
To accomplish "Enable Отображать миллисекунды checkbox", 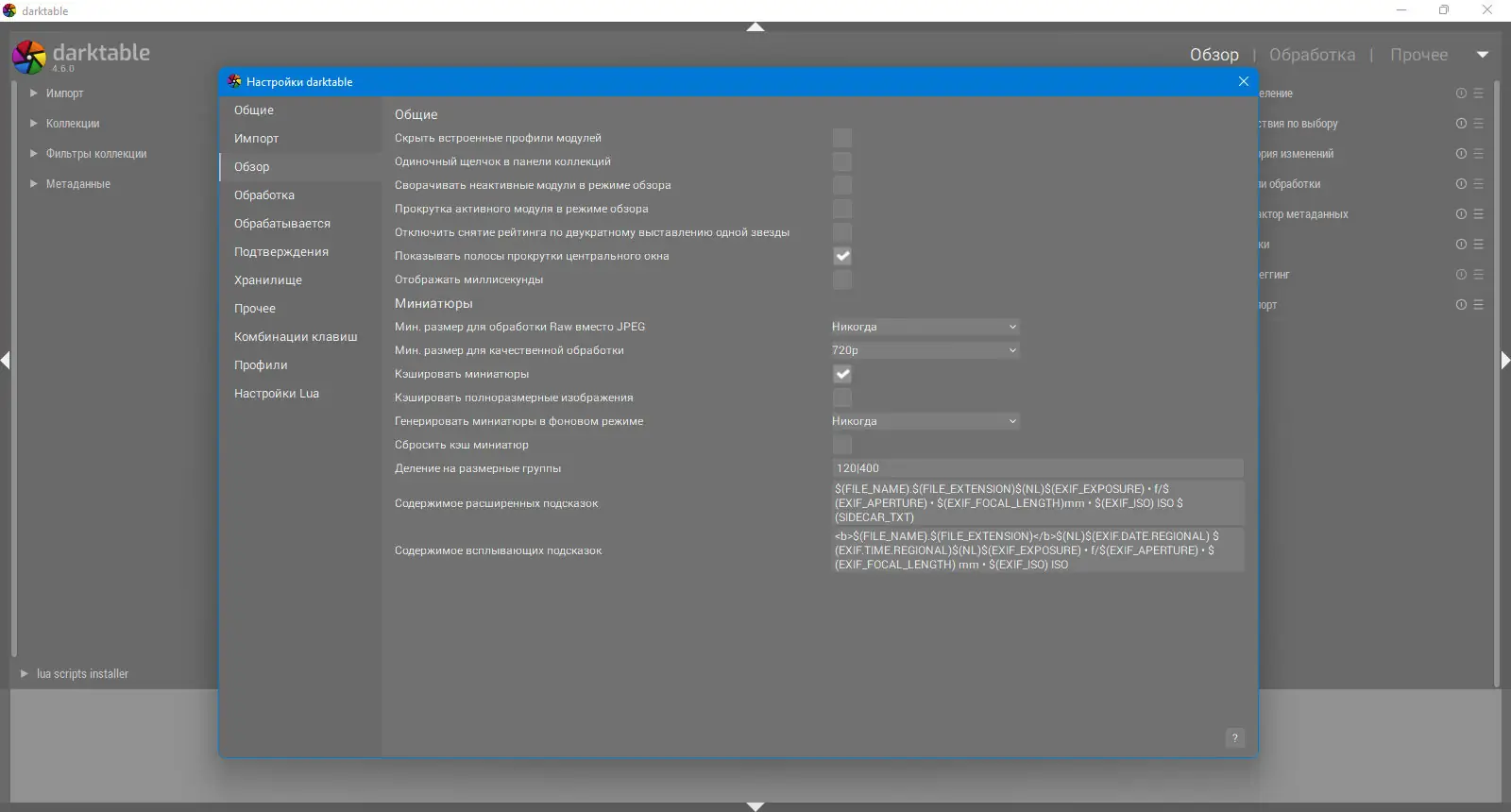I will coord(842,279).
